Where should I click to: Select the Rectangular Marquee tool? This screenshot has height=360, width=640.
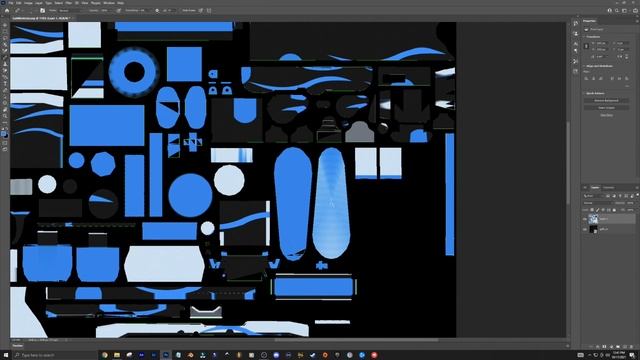(x=5, y=32)
